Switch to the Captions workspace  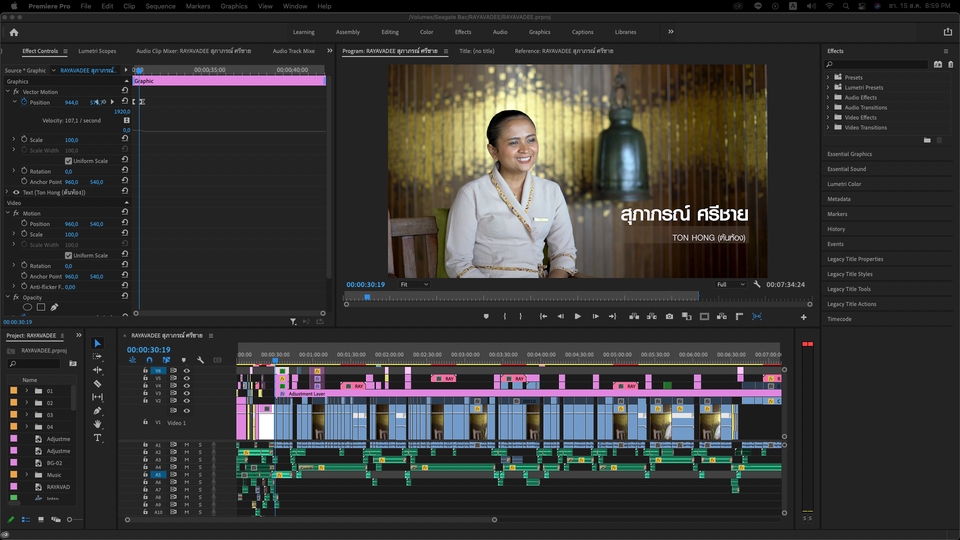582,32
